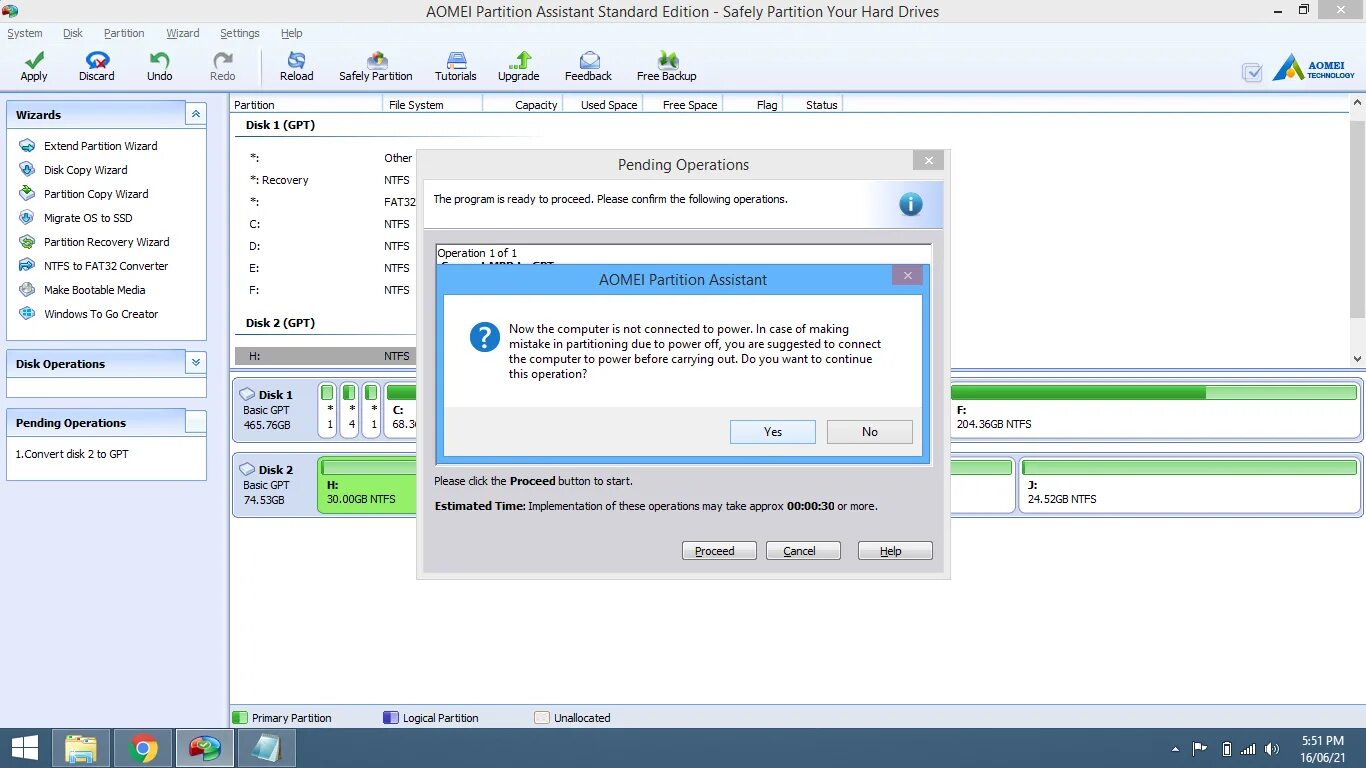Viewport: 1366px width, 768px height.
Task: Open Safely Partition from toolbar
Action: click(376, 67)
